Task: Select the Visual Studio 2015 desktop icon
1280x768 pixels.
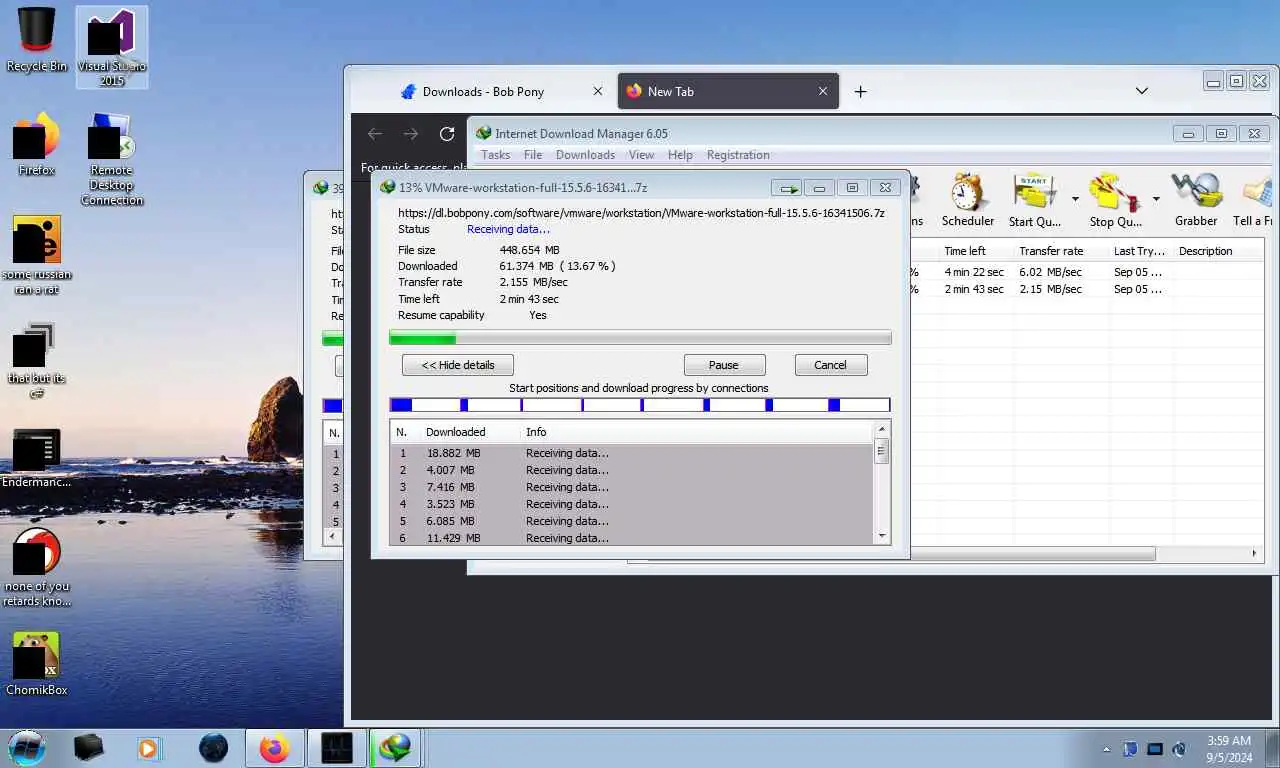Action: (112, 47)
